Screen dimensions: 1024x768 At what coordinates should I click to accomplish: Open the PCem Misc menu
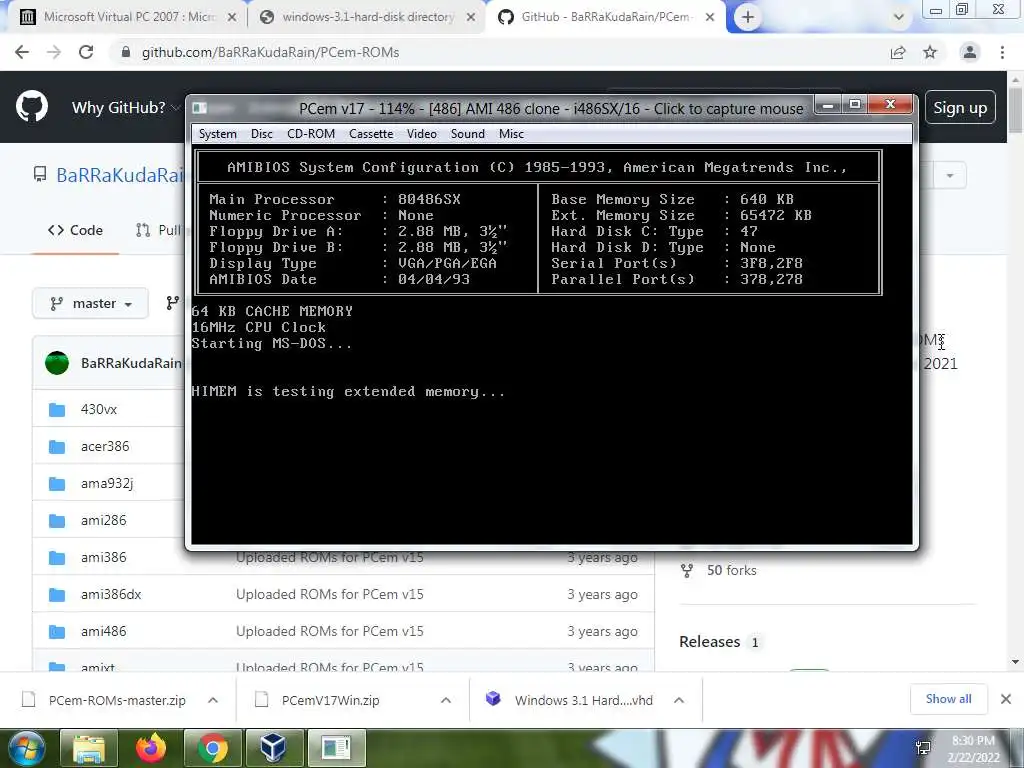511,134
